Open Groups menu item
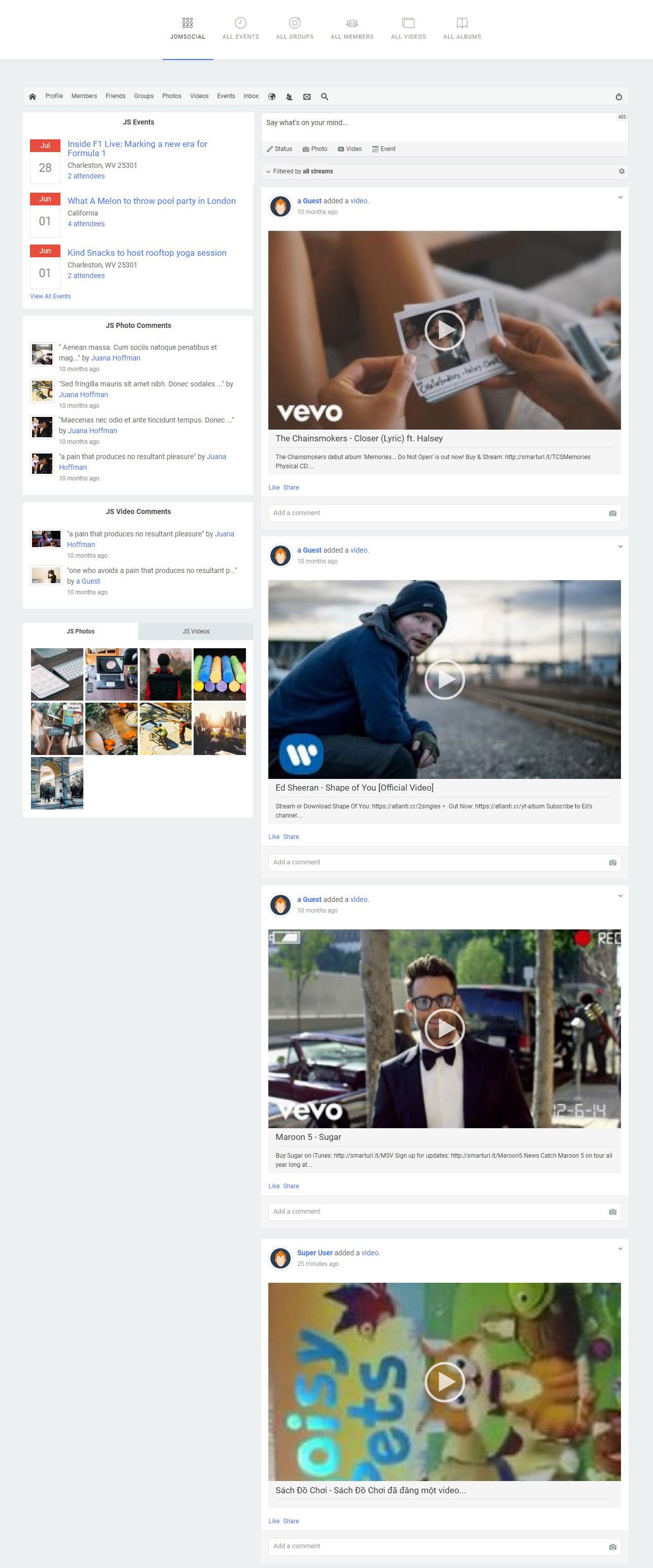This screenshot has width=653, height=1568. [x=144, y=96]
